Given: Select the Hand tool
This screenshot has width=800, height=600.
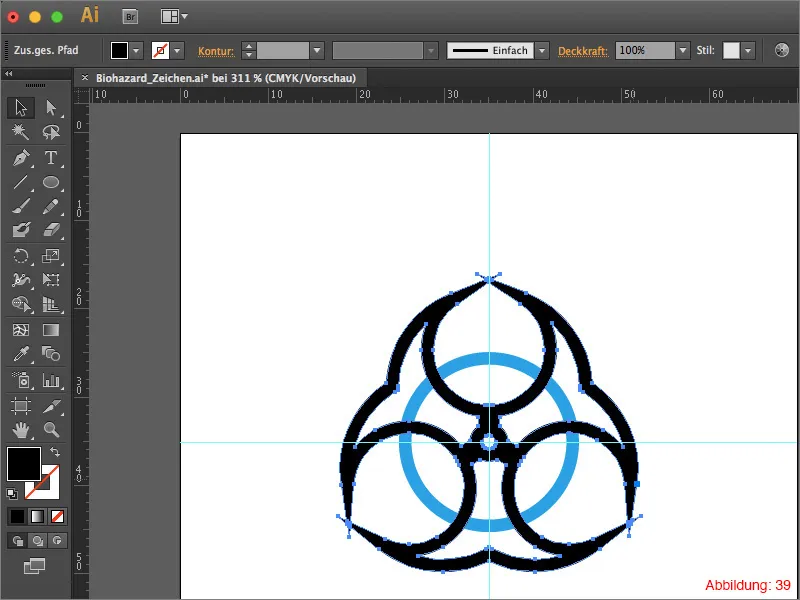Looking at the screenshot, I should 20,430.
